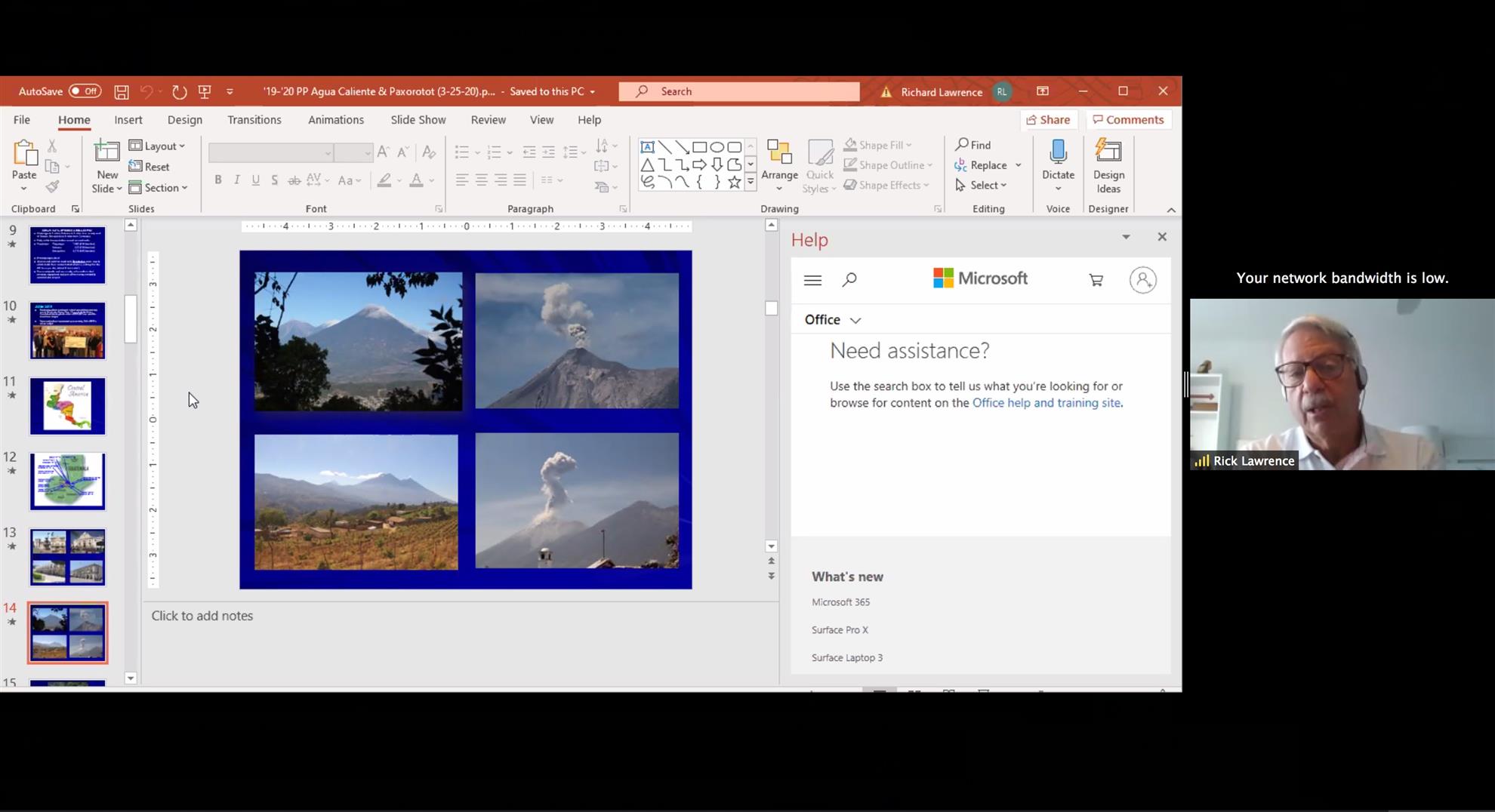
Task: Open the hamburger menu in Help pane
Action: pos(812,280)
